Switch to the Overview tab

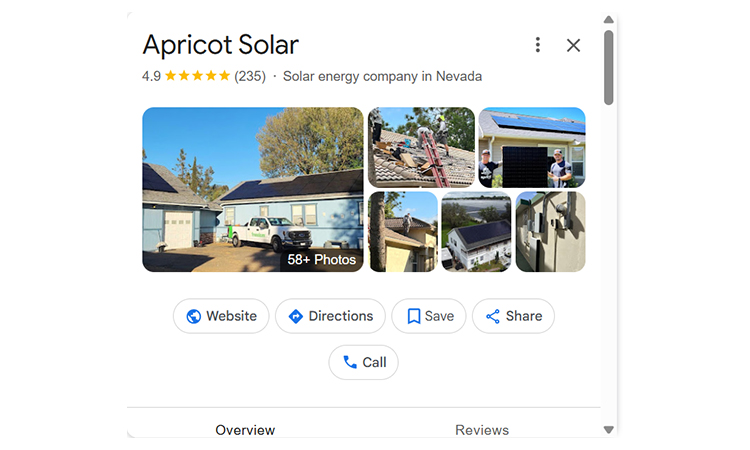tap(245, 430)
